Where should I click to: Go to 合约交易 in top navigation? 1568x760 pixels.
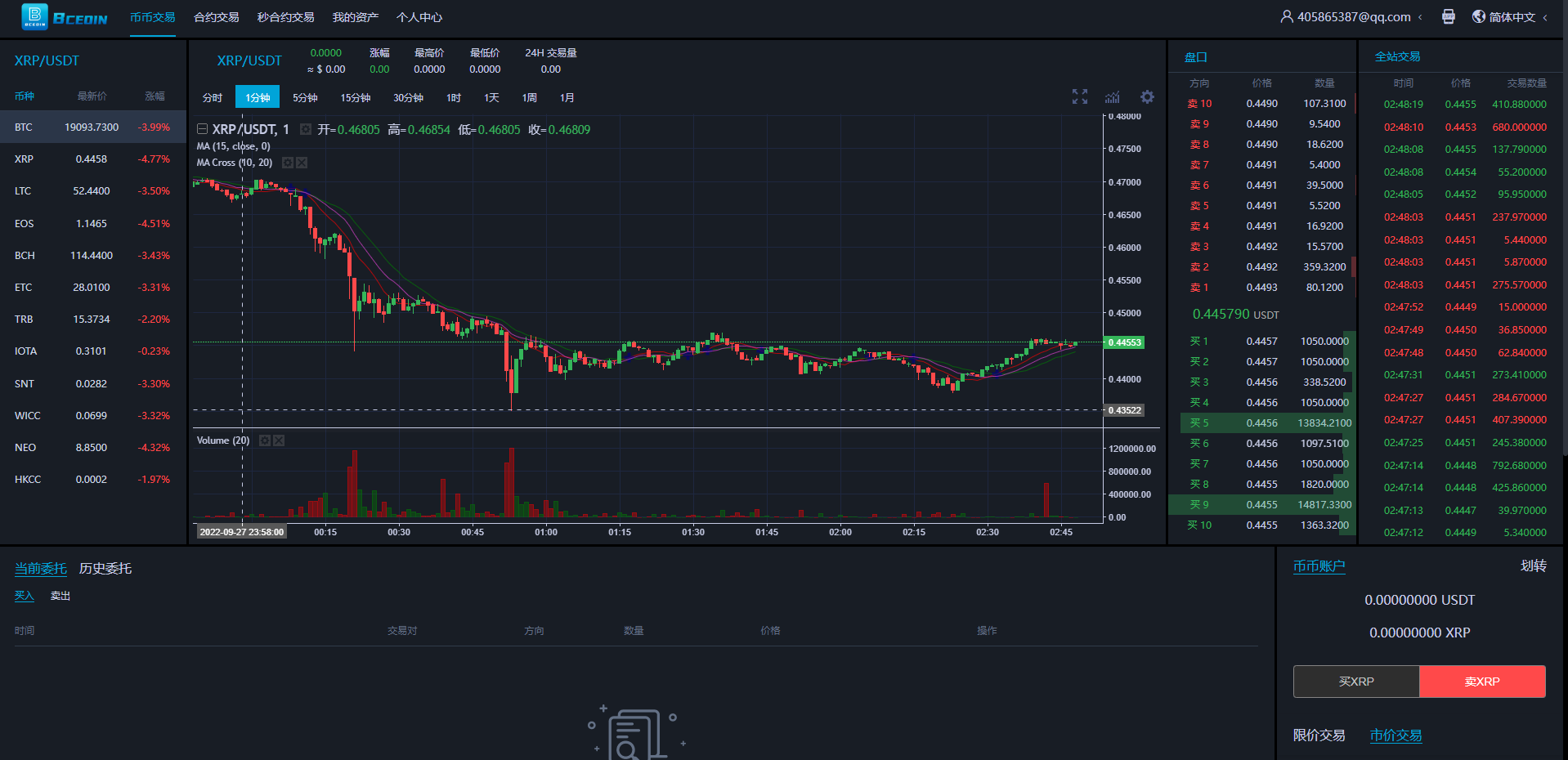click(216, 17)
